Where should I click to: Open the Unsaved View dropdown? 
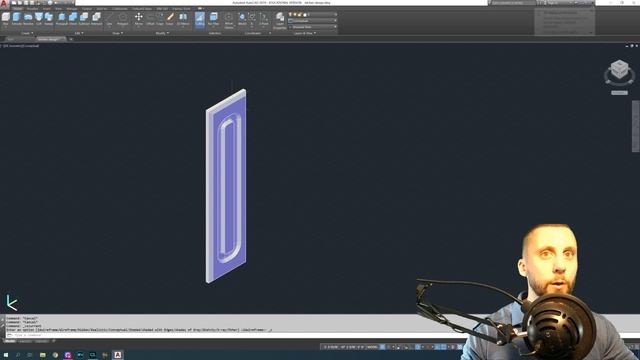(x=313, y=27)
